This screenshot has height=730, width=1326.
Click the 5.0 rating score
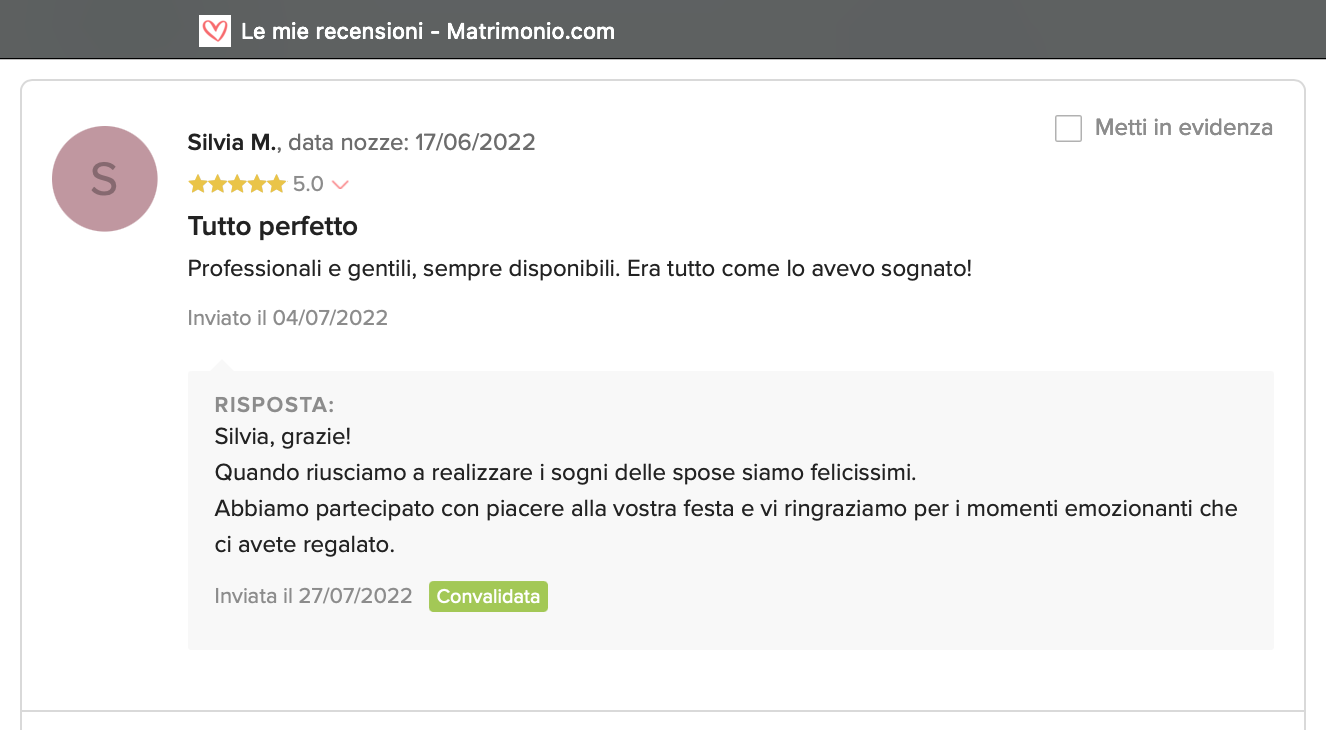tap(308, 184)
